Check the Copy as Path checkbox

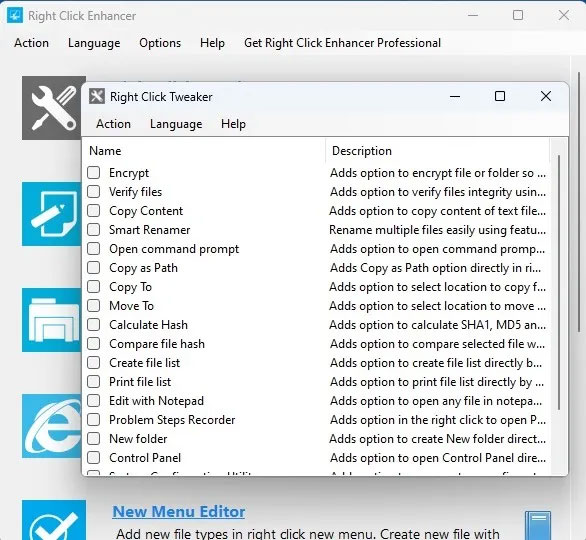pyautogui.click(x=93, y=268)
